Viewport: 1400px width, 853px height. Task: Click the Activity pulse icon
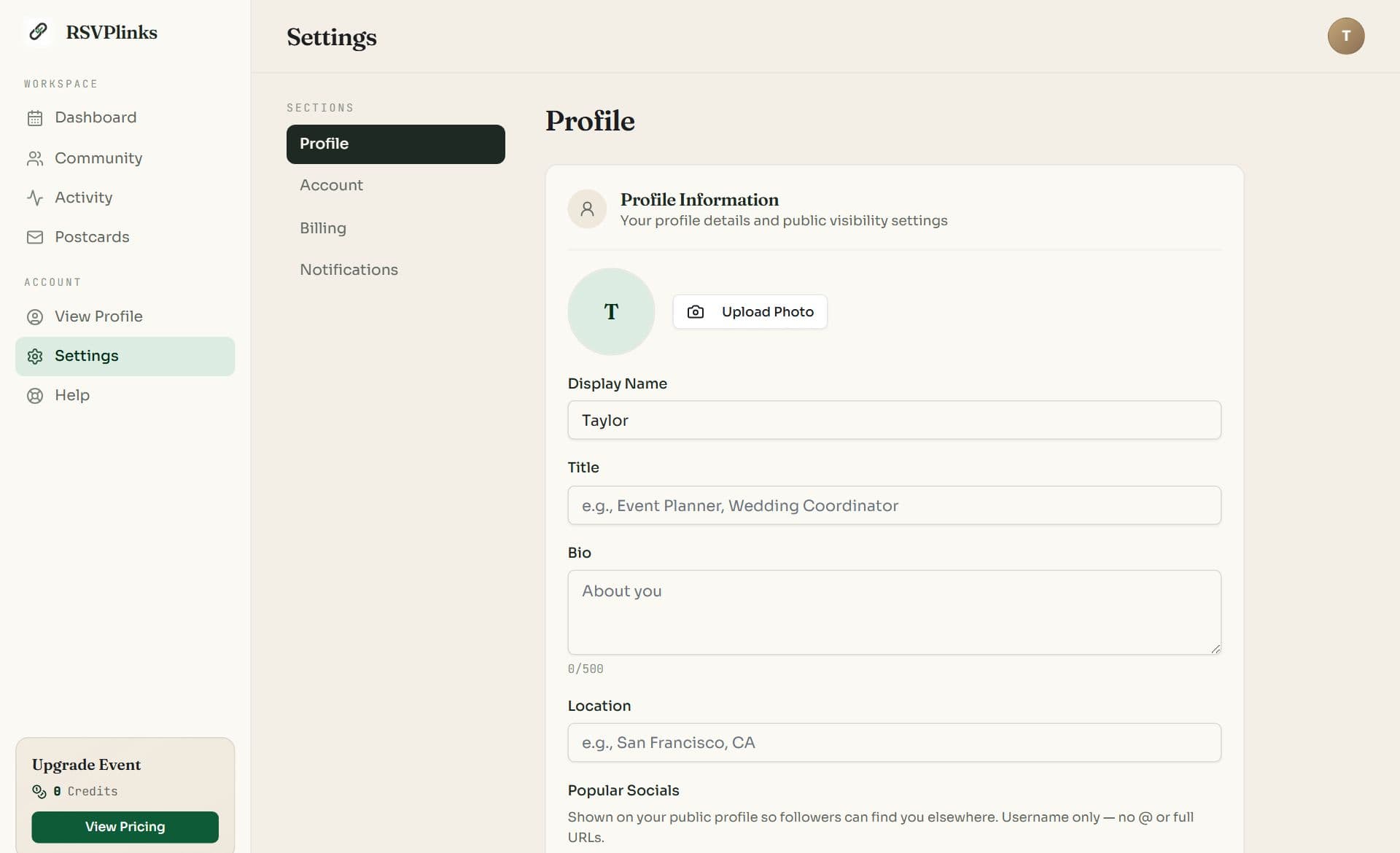35,198
